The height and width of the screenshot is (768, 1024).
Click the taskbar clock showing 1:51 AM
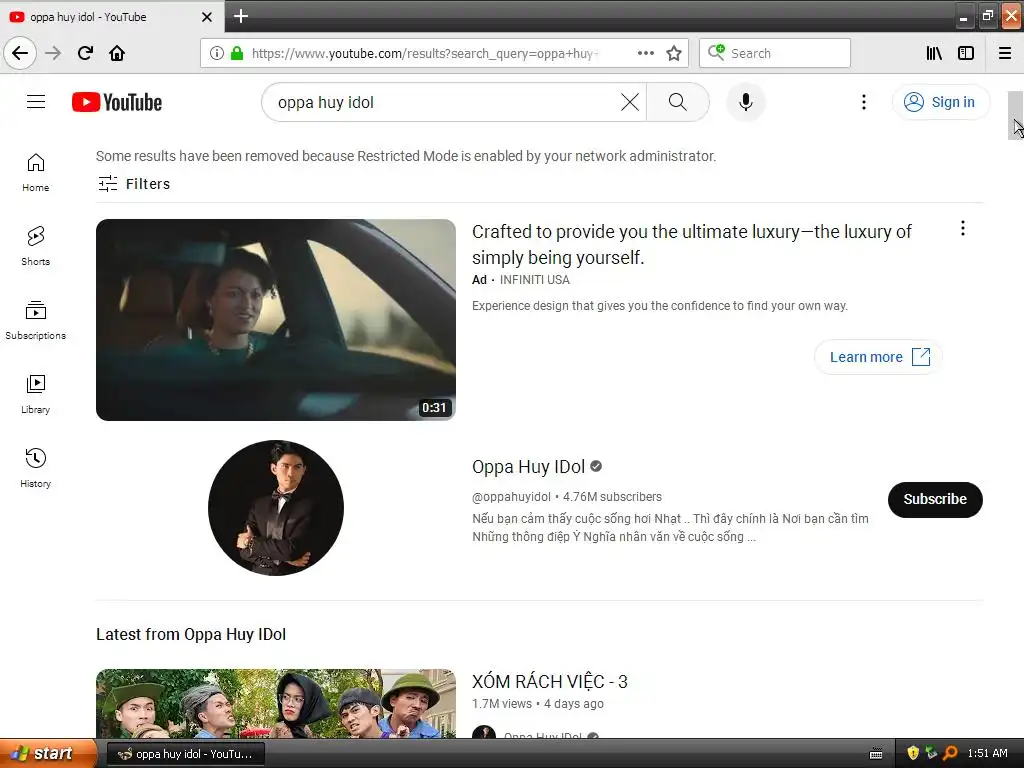coord(987,753)
